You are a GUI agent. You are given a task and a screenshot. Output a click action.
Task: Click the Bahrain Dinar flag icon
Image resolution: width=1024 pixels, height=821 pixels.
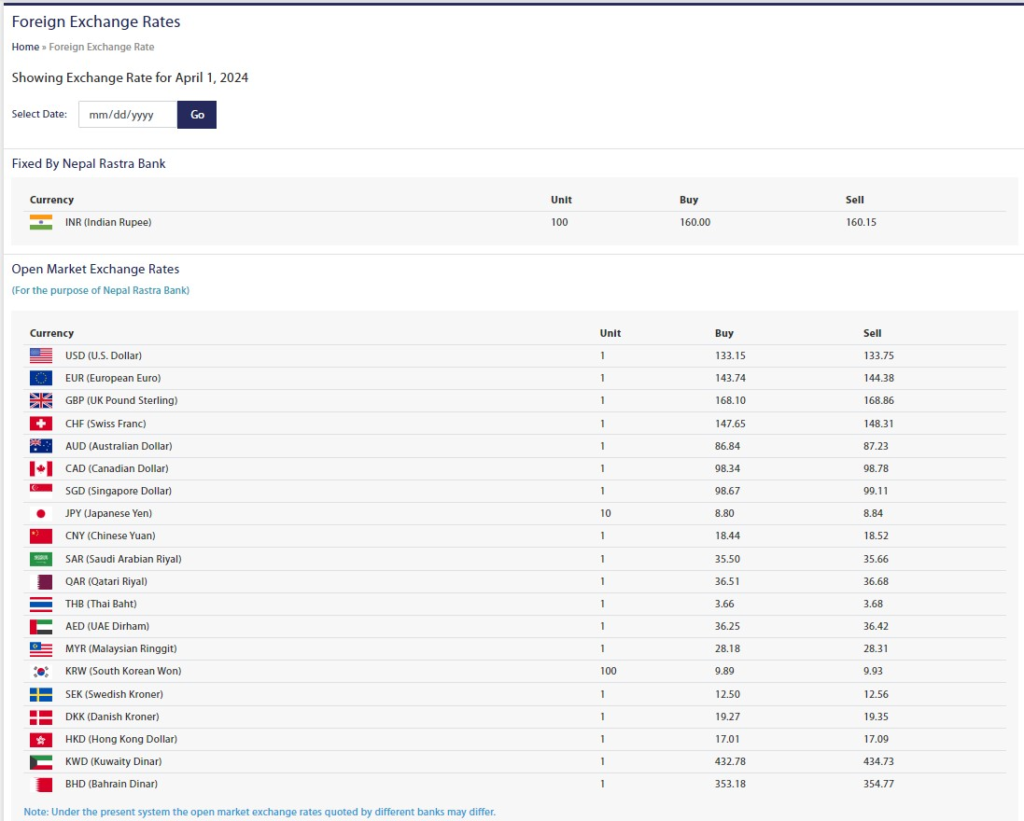point(41,785)
